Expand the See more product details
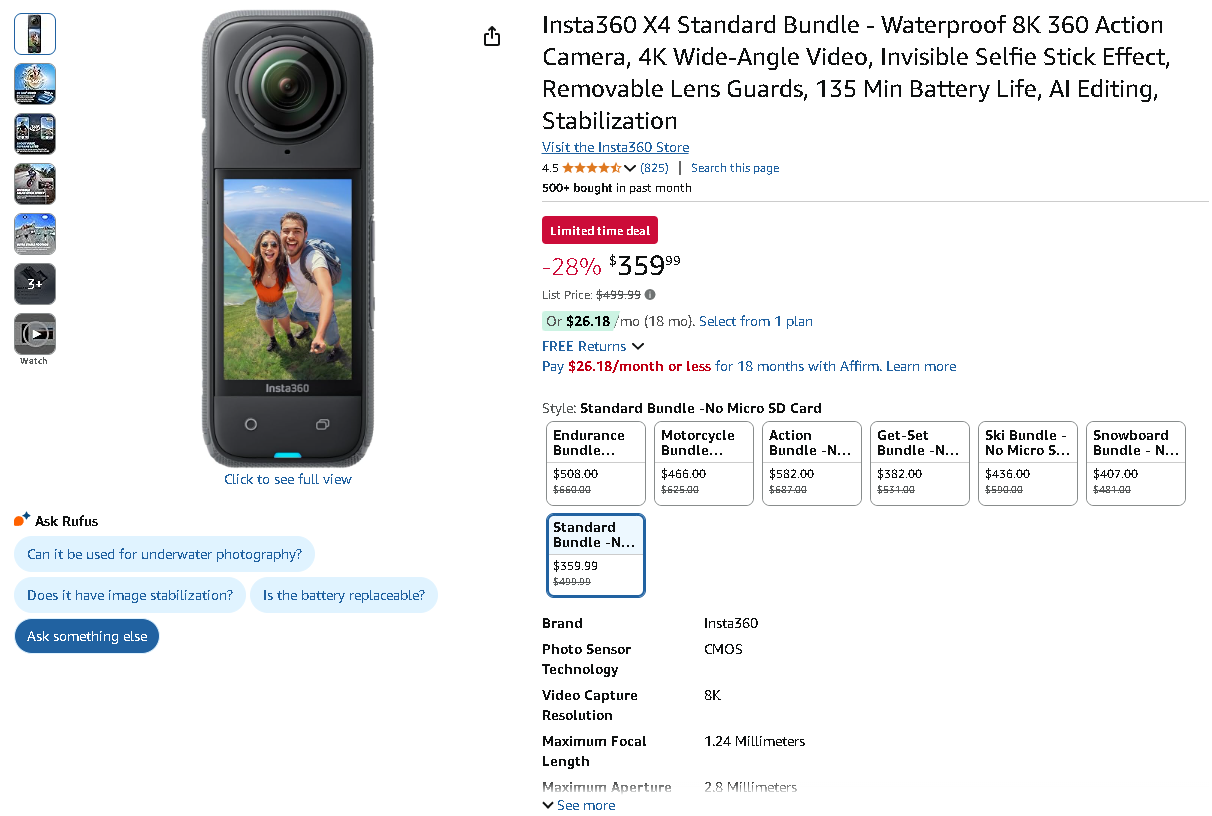The image size is (1212, 816). [x=579, y=805]
